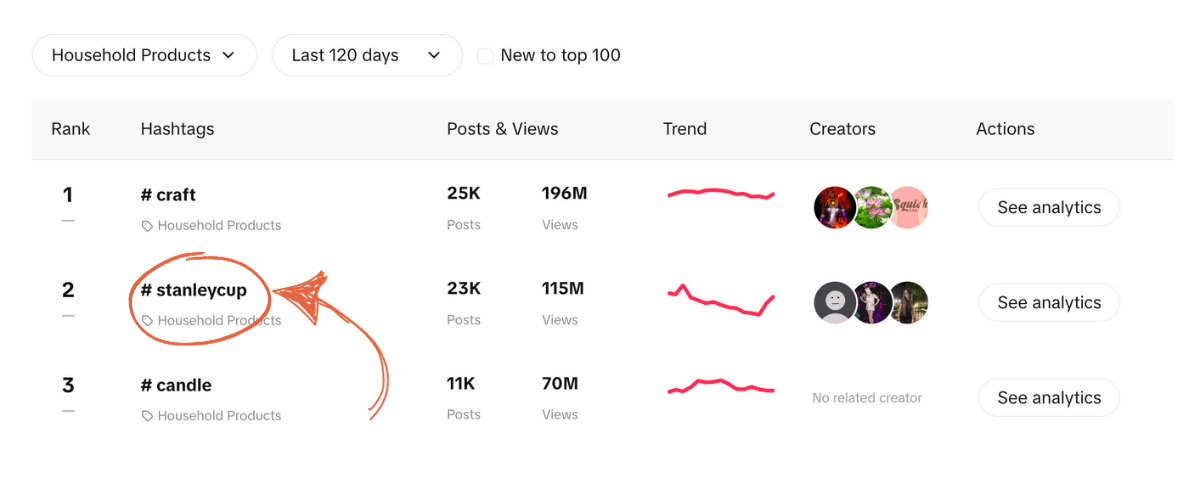
Task: Click the tag icon under # candle
Action: click(147, 416)
